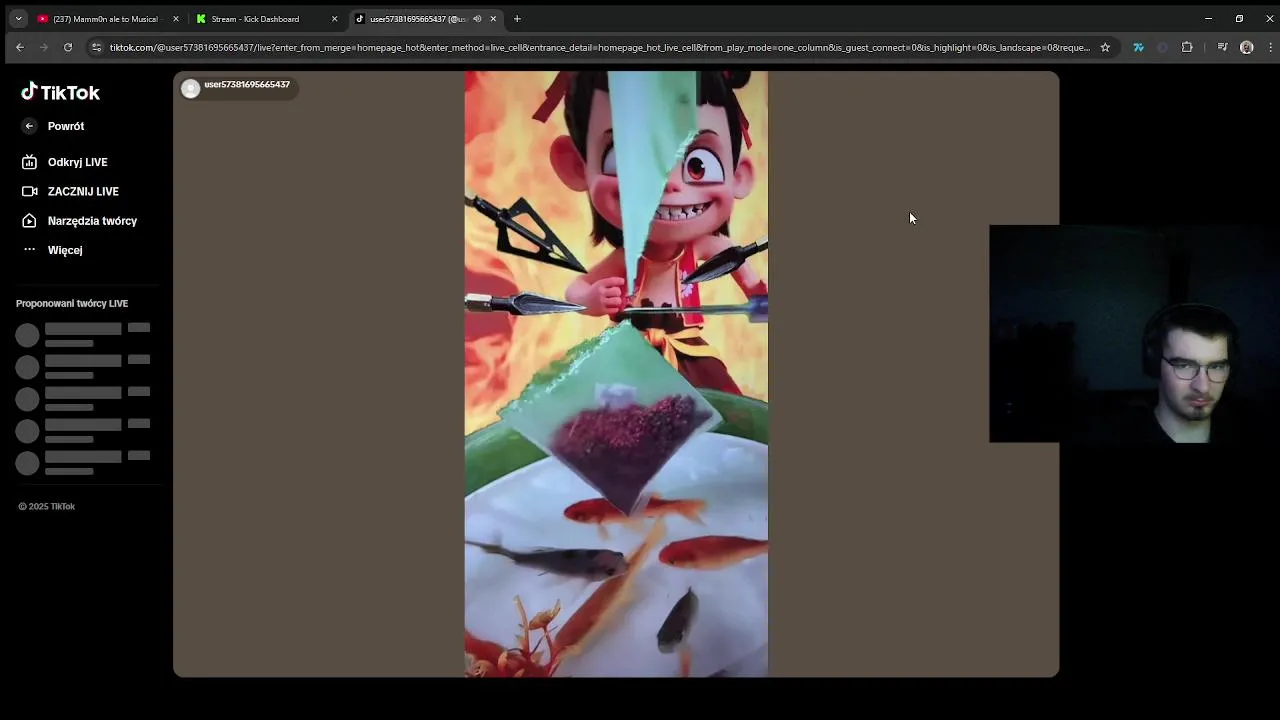This screenshot has height=720, width=1280.
Task: Restore down the browser window
Action: click(x=1239, y=18)
